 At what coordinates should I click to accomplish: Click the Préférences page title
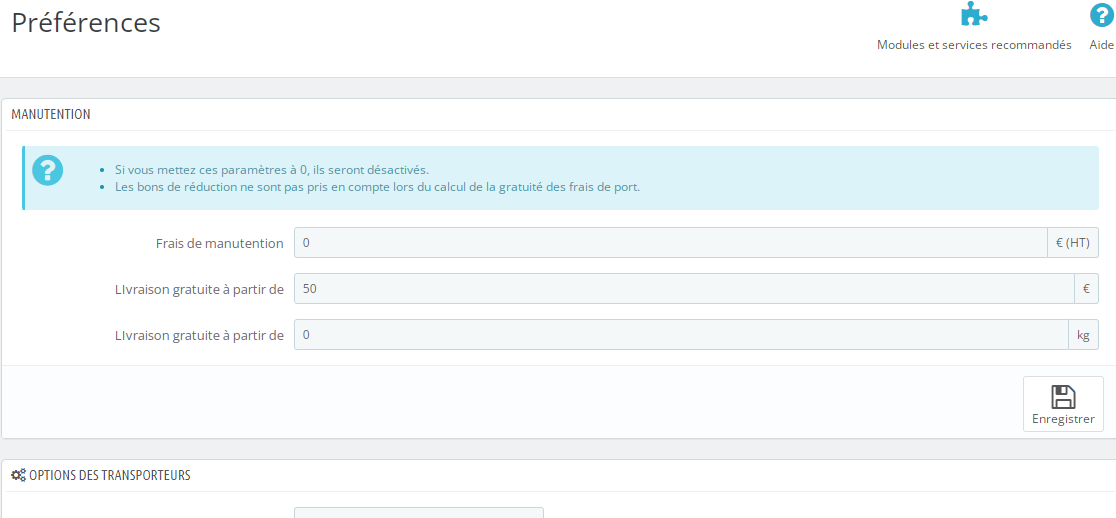coord(86,23)
